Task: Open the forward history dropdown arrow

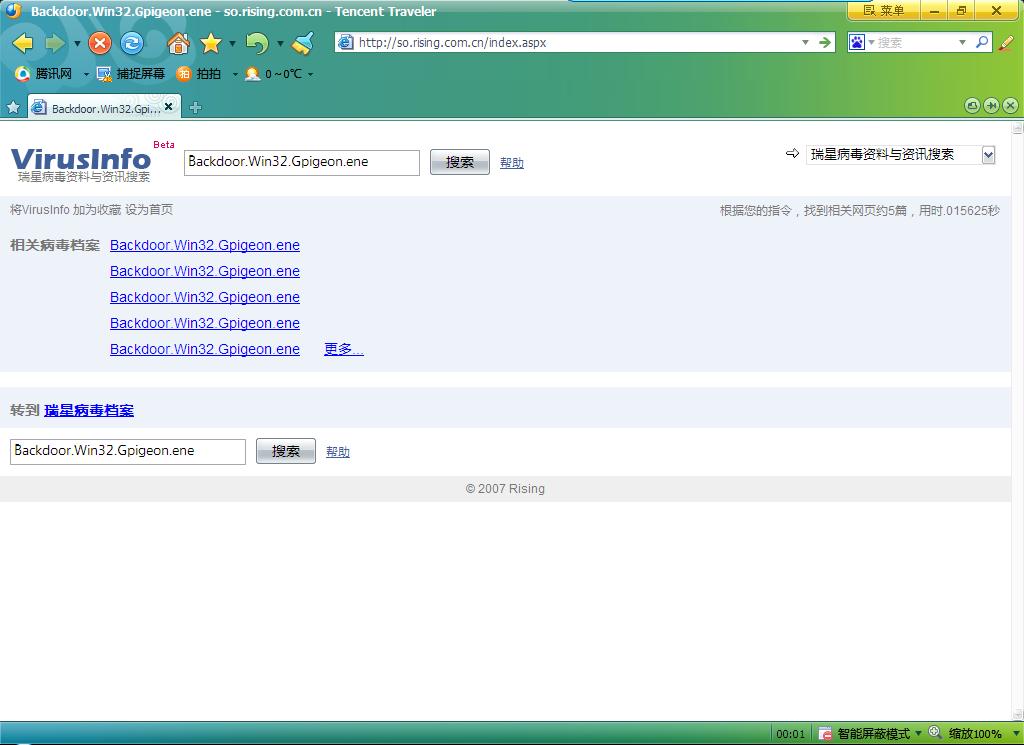Action: click(77, 44)
